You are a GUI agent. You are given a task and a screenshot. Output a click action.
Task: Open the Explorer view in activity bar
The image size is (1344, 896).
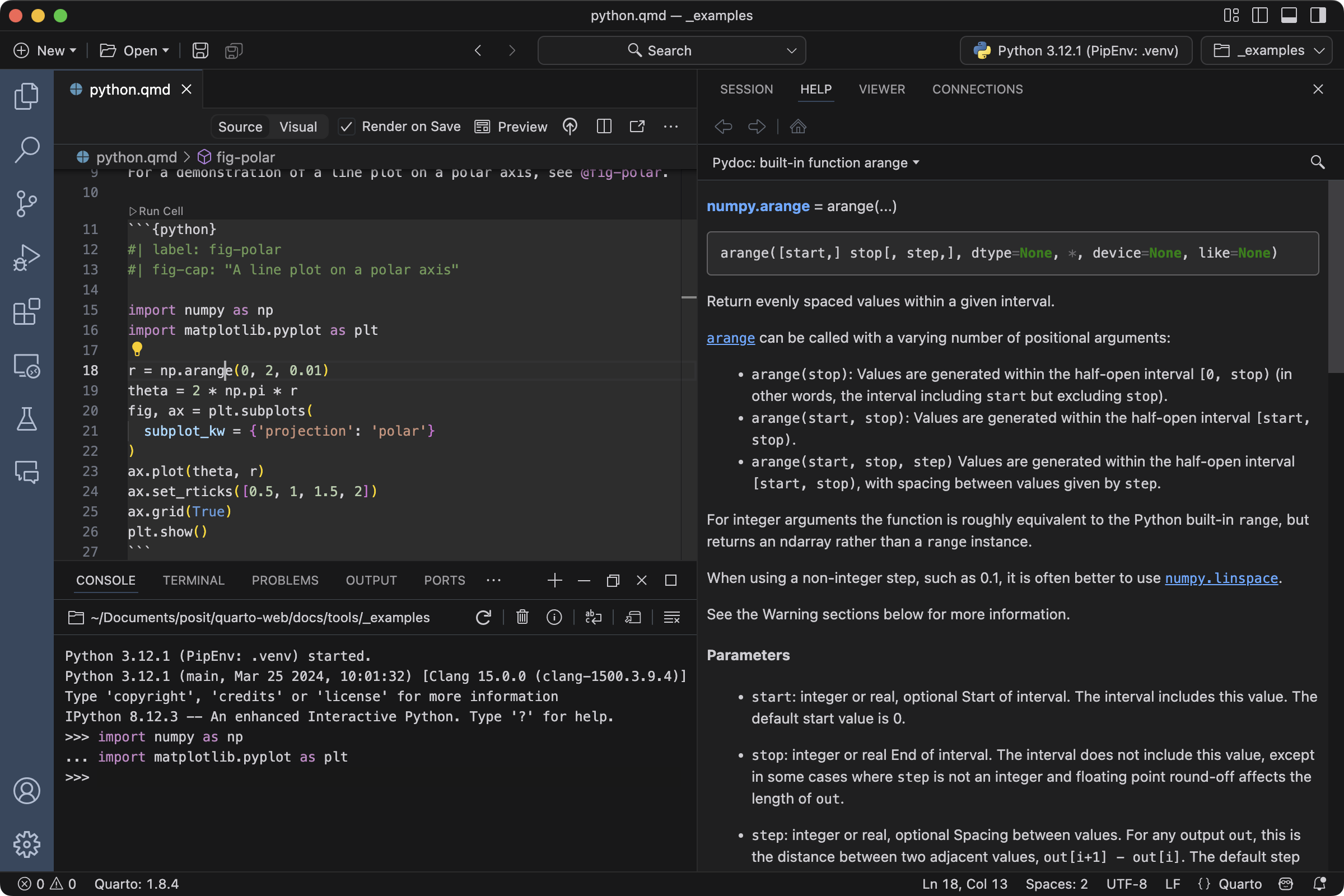(x=26, y=95)
